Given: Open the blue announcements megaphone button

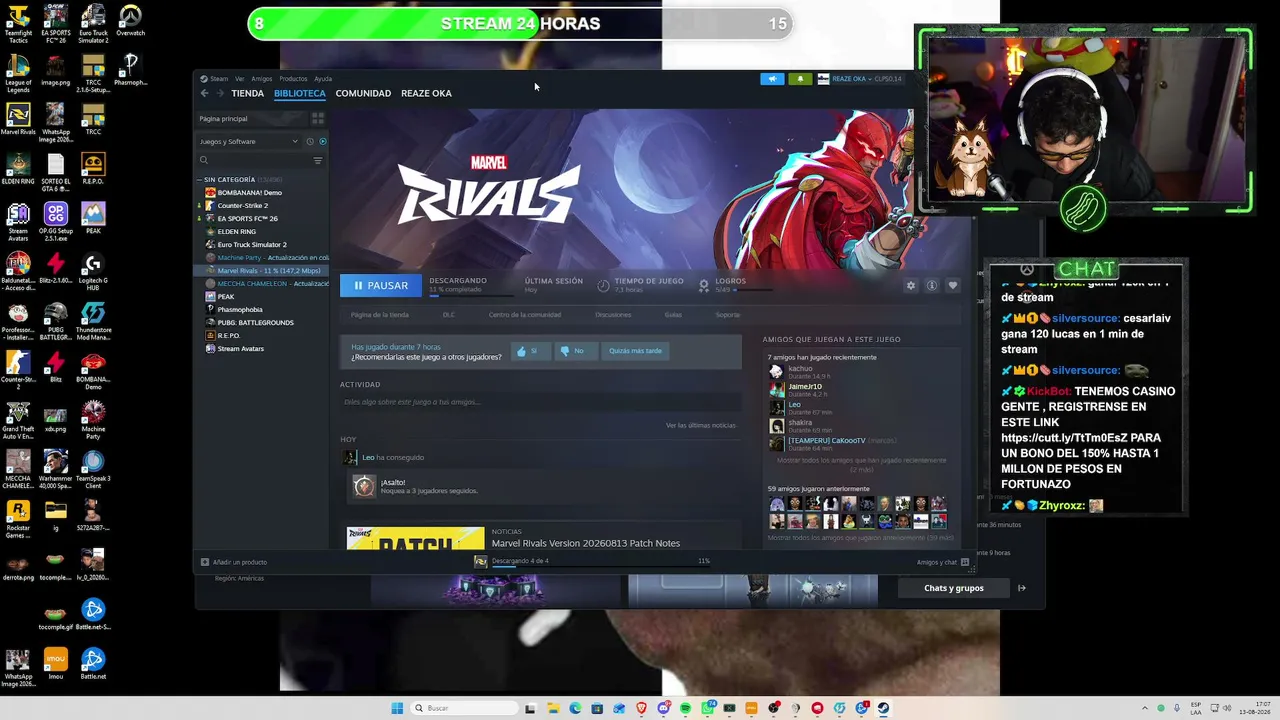Looking at the screenshot, I should click(x=772, y=79).
